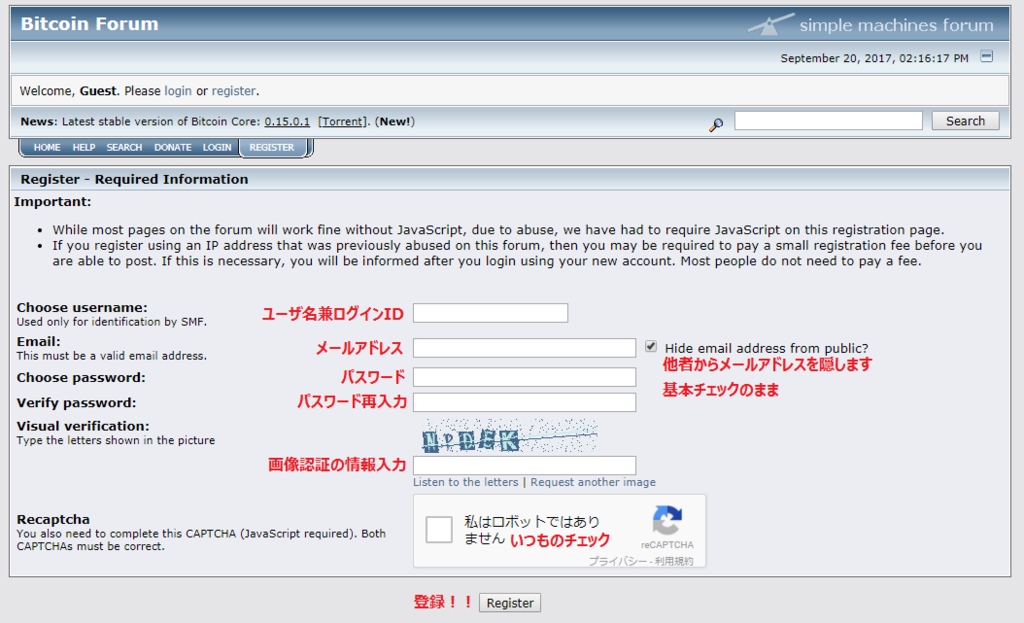Check the reCAPTCHA I'm not a robot box

point(439,530)
